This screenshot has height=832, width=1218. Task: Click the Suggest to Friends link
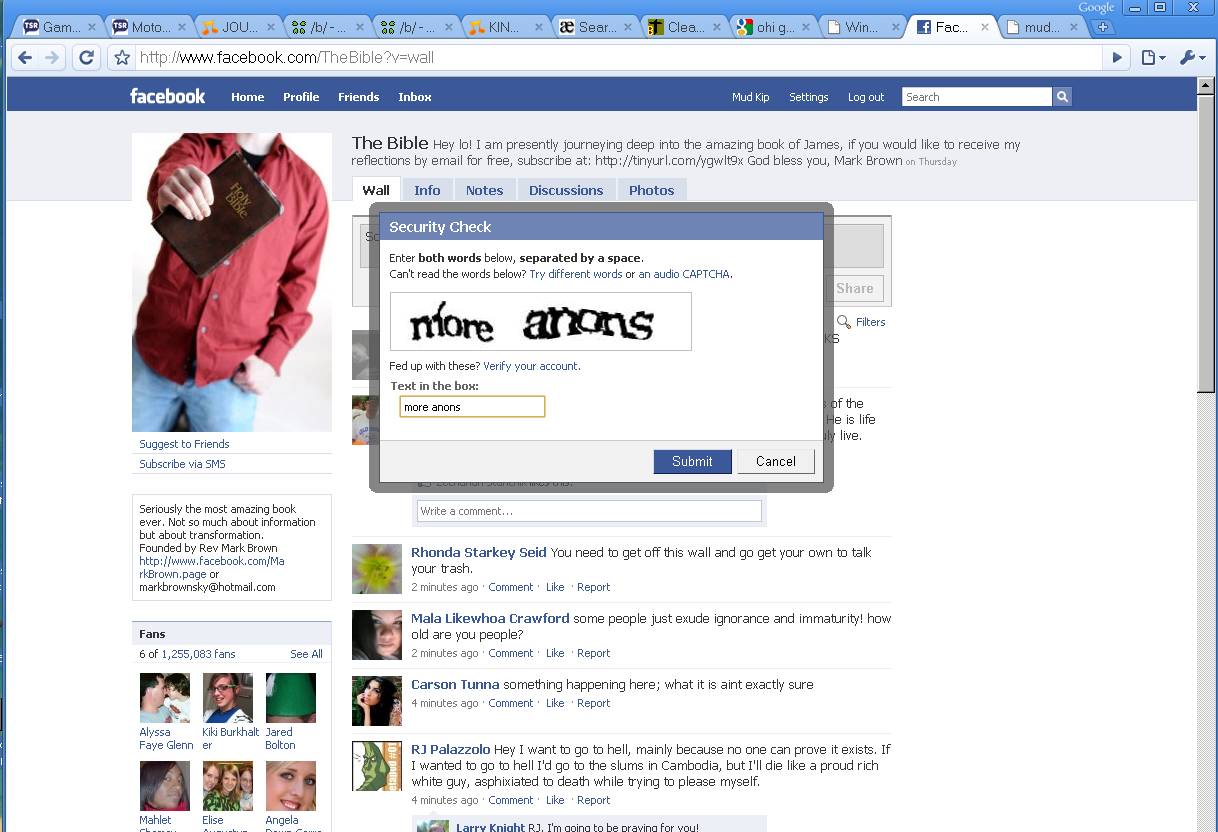pos(184,444)
